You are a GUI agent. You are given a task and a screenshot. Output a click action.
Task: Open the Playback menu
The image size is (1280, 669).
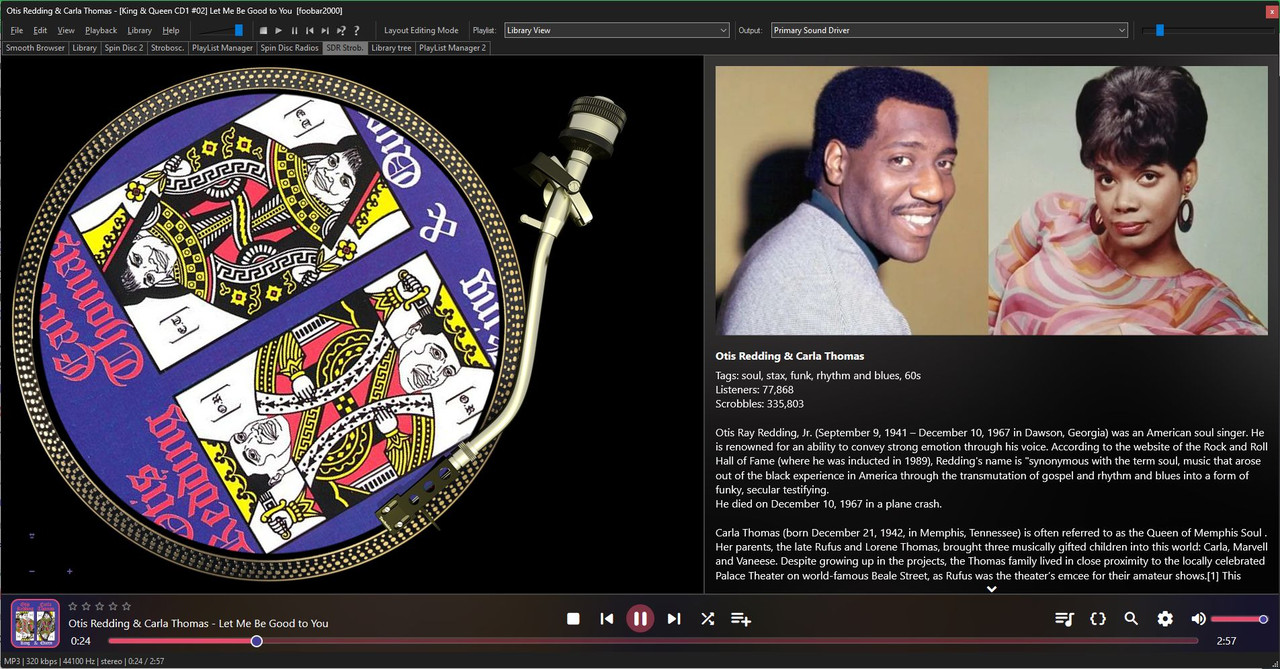point(101,30)
